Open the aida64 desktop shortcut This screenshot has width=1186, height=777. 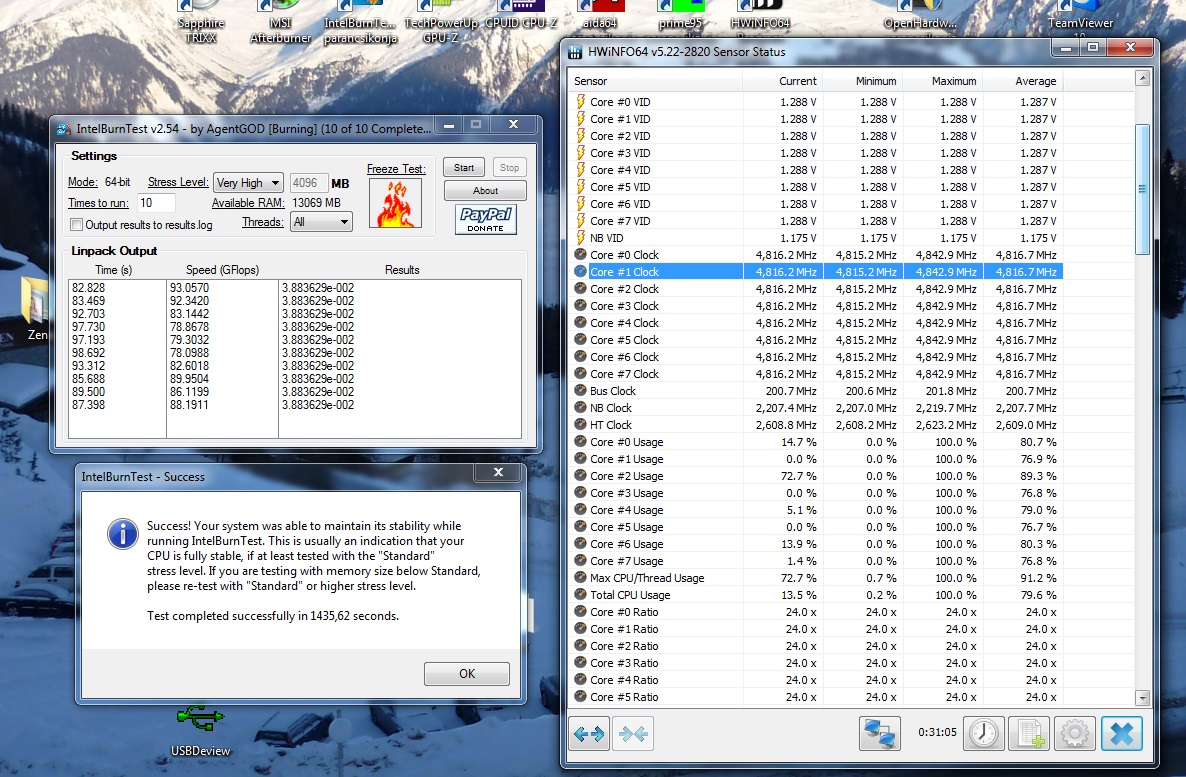(x=600, y=15)
